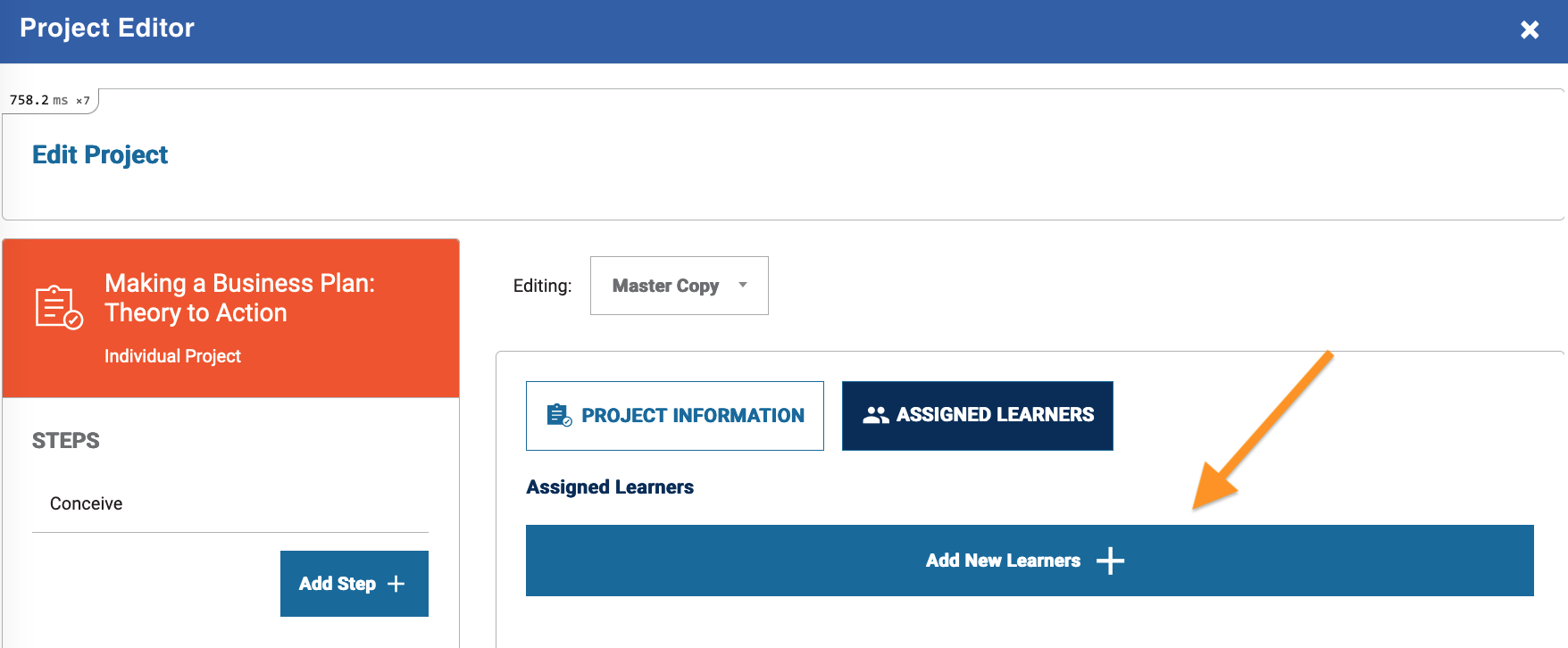The image size is (1568, 648).
Task: Click the people icon on Assigned Learners tab
Action: pyautogui.click(x=876, y=415)
